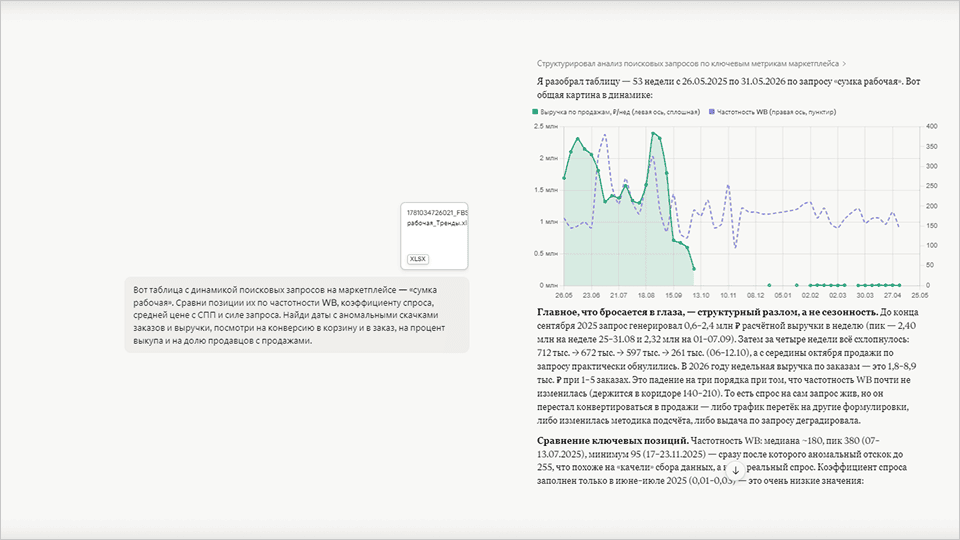Select the '13.10' date label on x-axis
Image resolution: width=960 pixels, height=540 pixels.
[x=700, y=295]
